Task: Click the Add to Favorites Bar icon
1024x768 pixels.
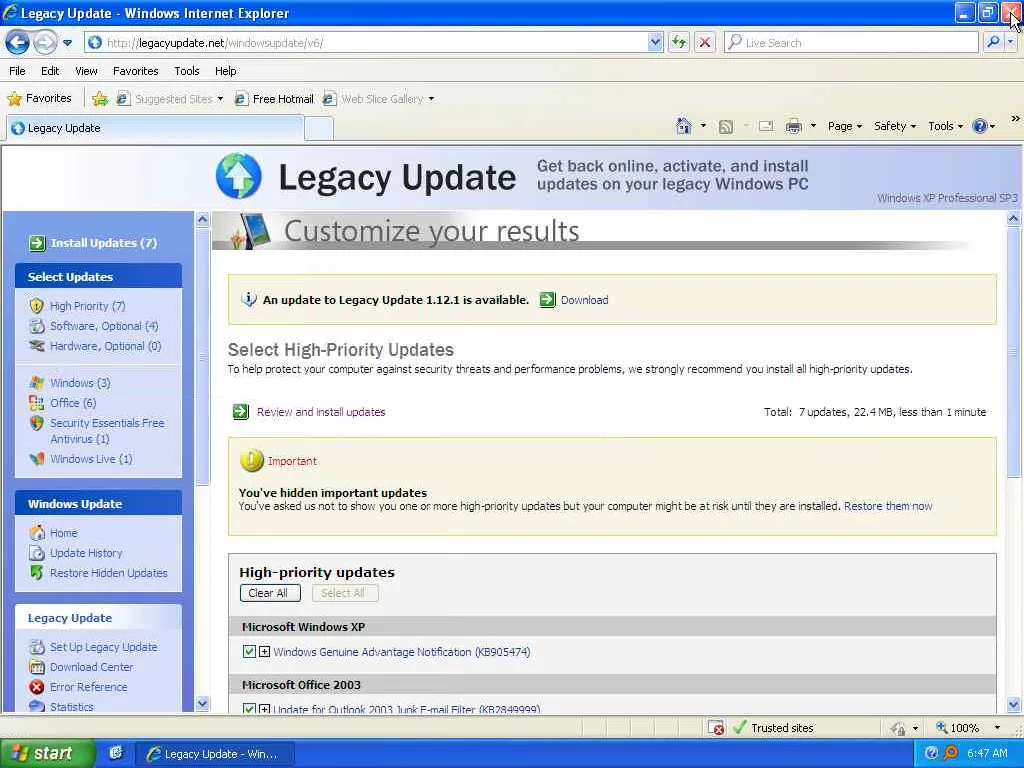Action: click(x=100, y=99)
